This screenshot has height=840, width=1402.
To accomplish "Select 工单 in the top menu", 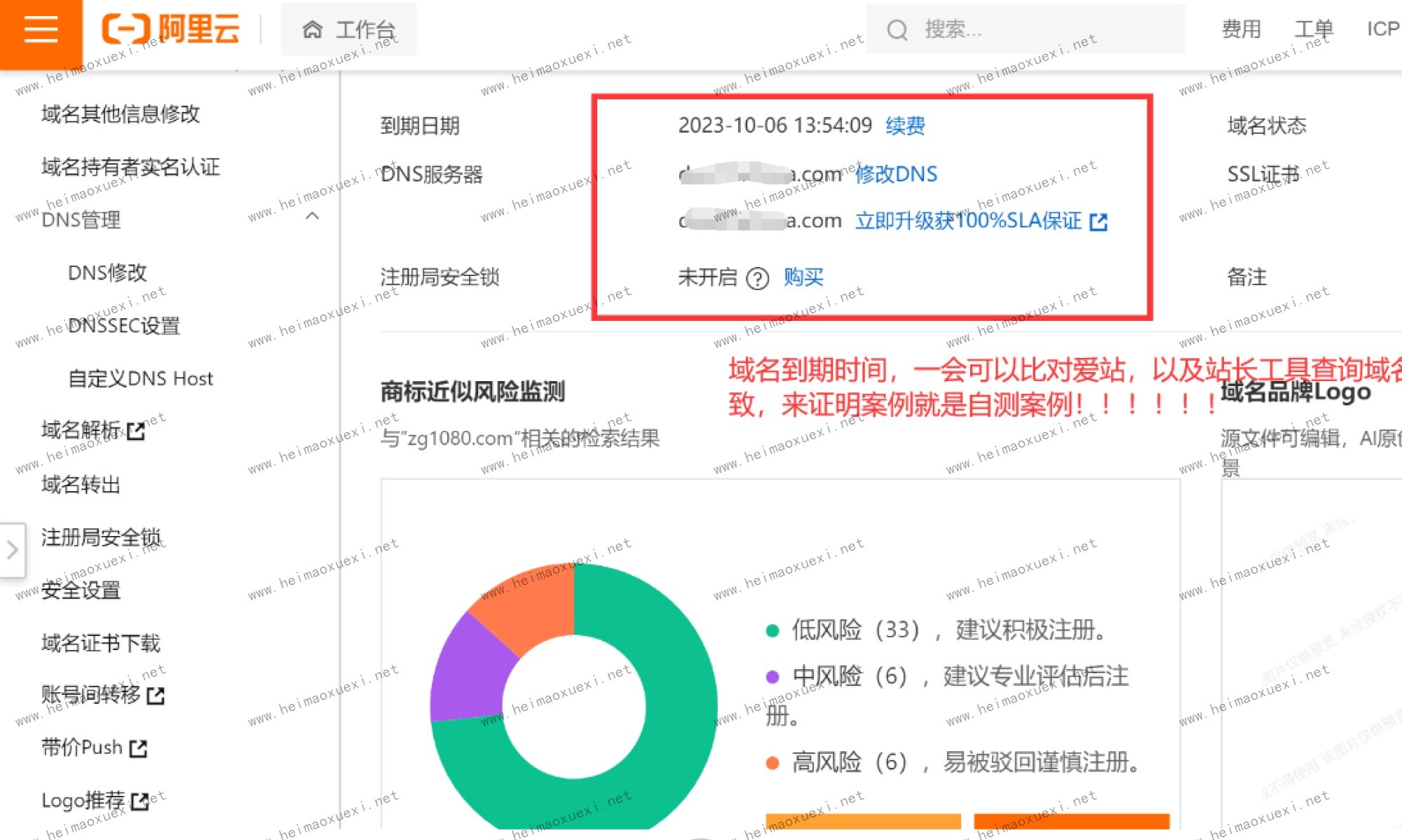I will (x=1313, y=29).
